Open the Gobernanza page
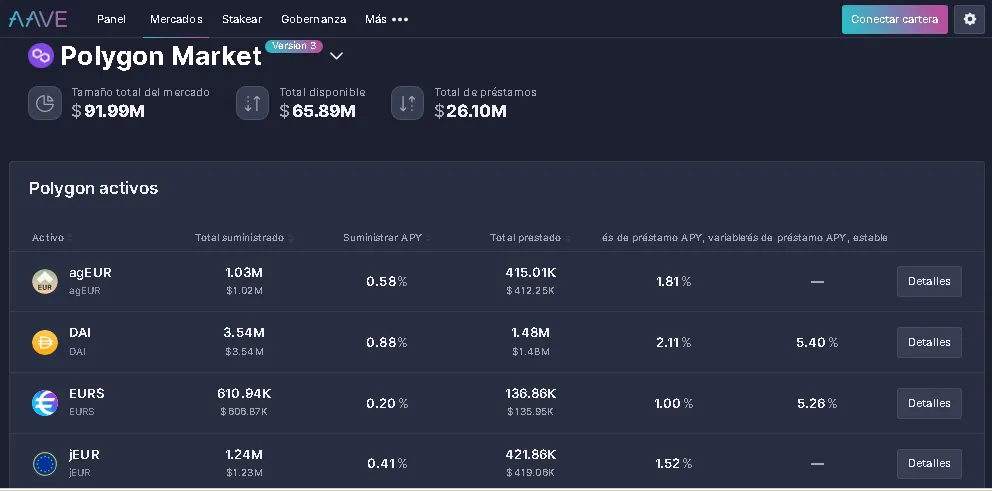The width and height of the screenshot is (992, 491). click(x=314, y=19)
